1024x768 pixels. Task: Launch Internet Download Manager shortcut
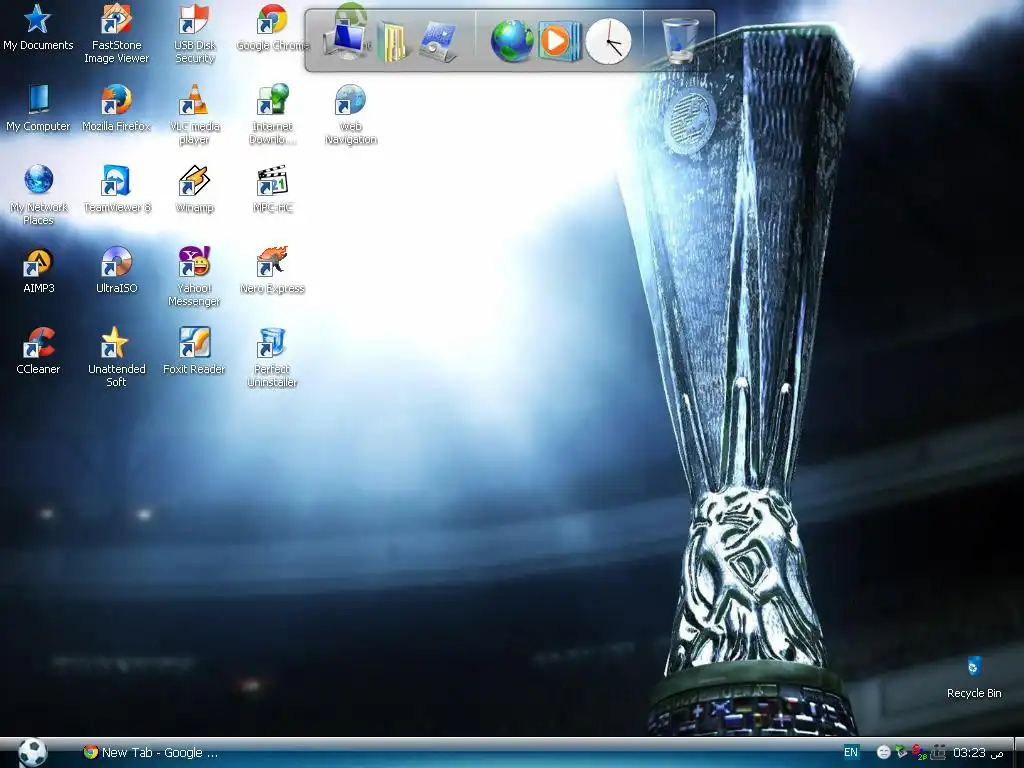click(272, 115)
